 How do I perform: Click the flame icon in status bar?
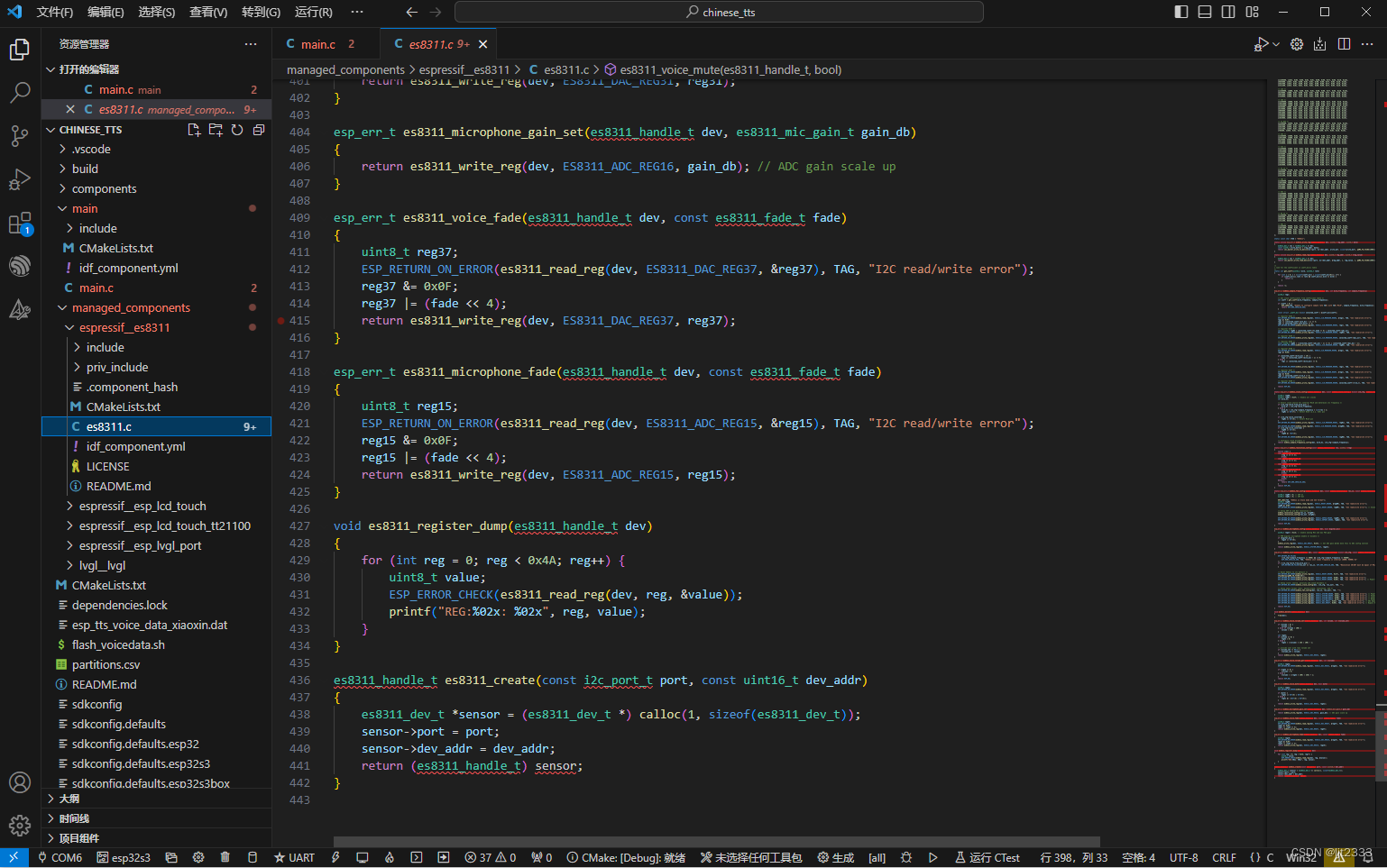[x=390, y=857]
